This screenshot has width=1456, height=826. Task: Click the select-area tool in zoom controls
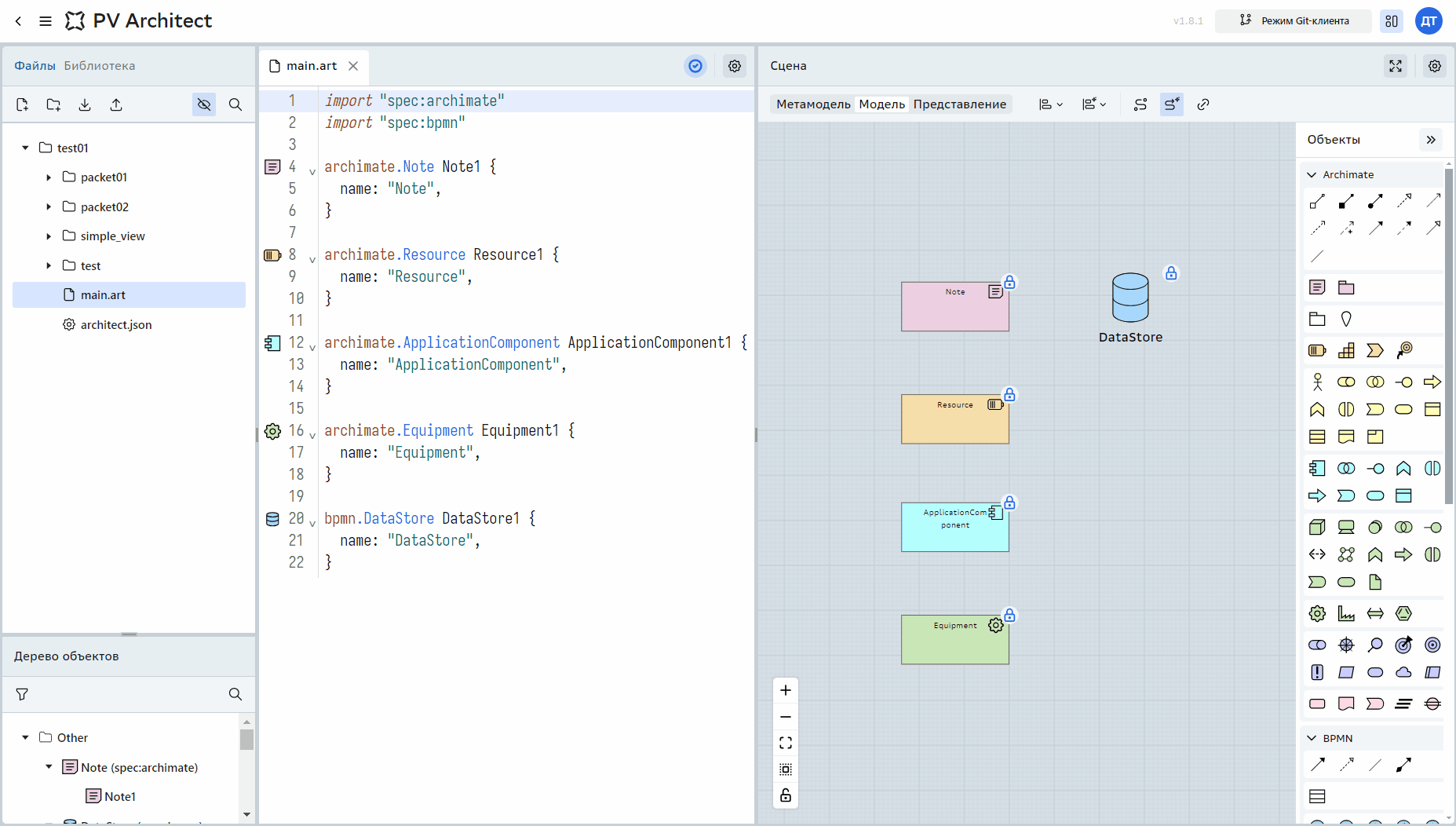click(x=786, y=769)
